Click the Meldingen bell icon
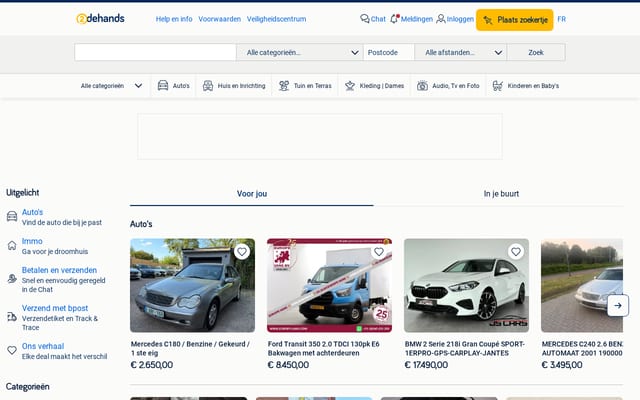Viewport: 640px width, 400px height. coord(394,19)
